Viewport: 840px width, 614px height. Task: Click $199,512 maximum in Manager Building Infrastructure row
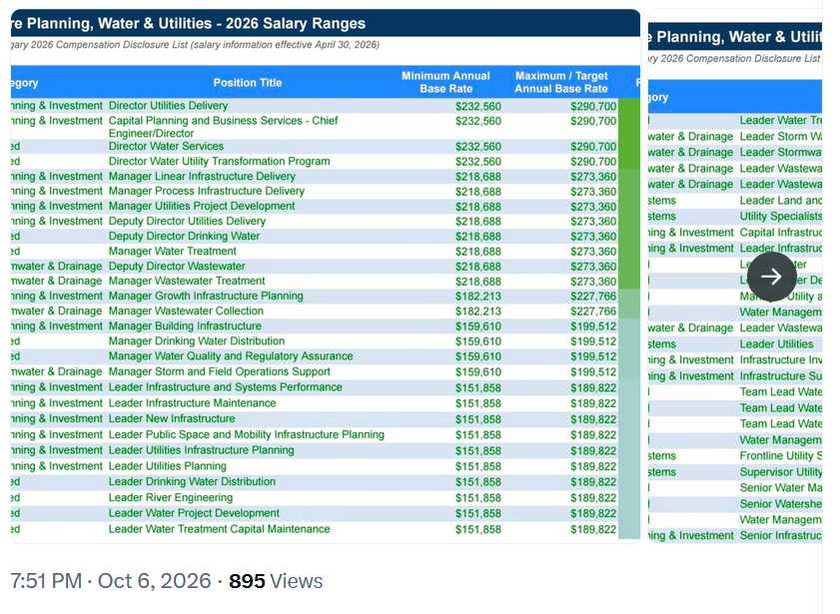pos(593,326)
